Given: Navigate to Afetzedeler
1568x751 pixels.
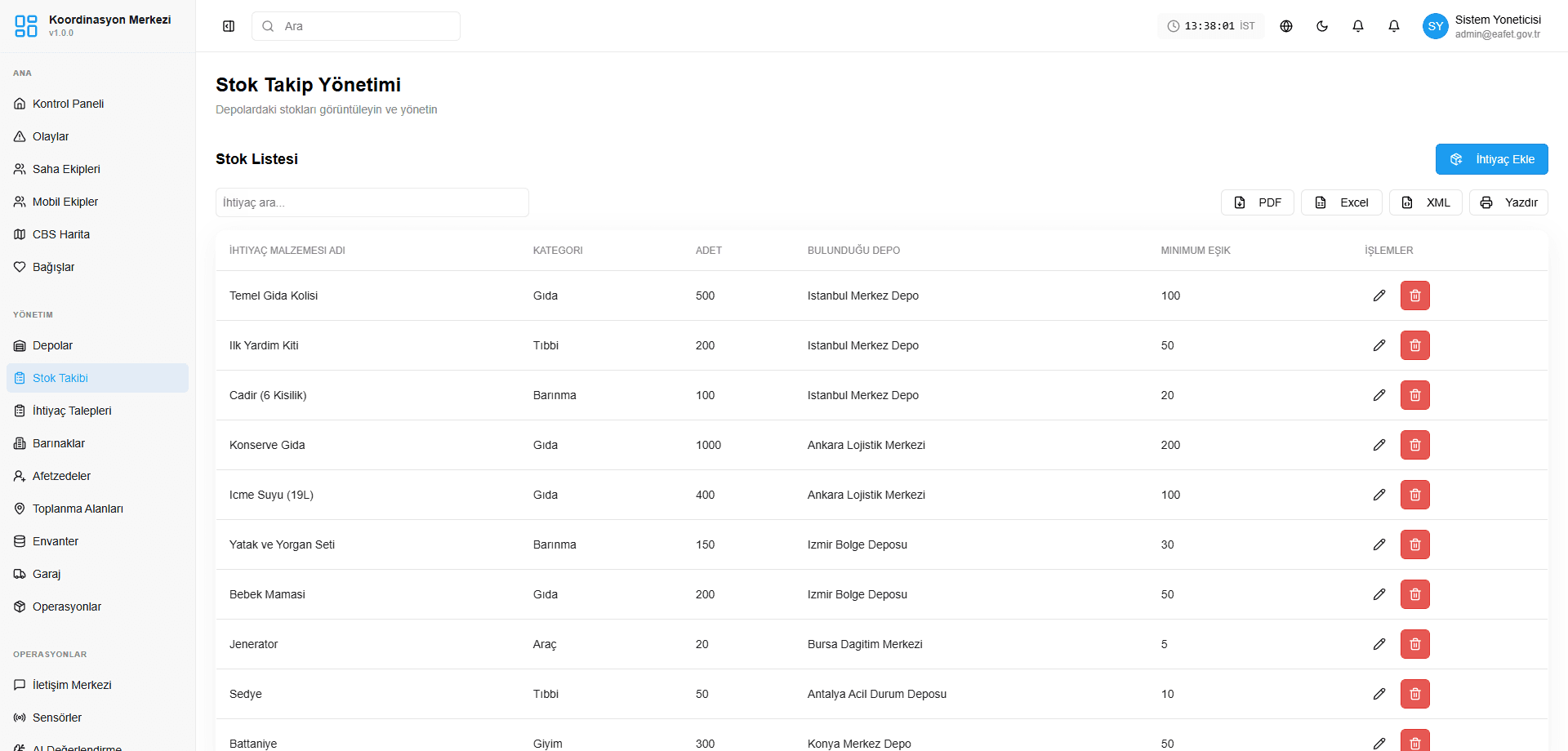Looking at the screenshot, I should tap(97, 476).
